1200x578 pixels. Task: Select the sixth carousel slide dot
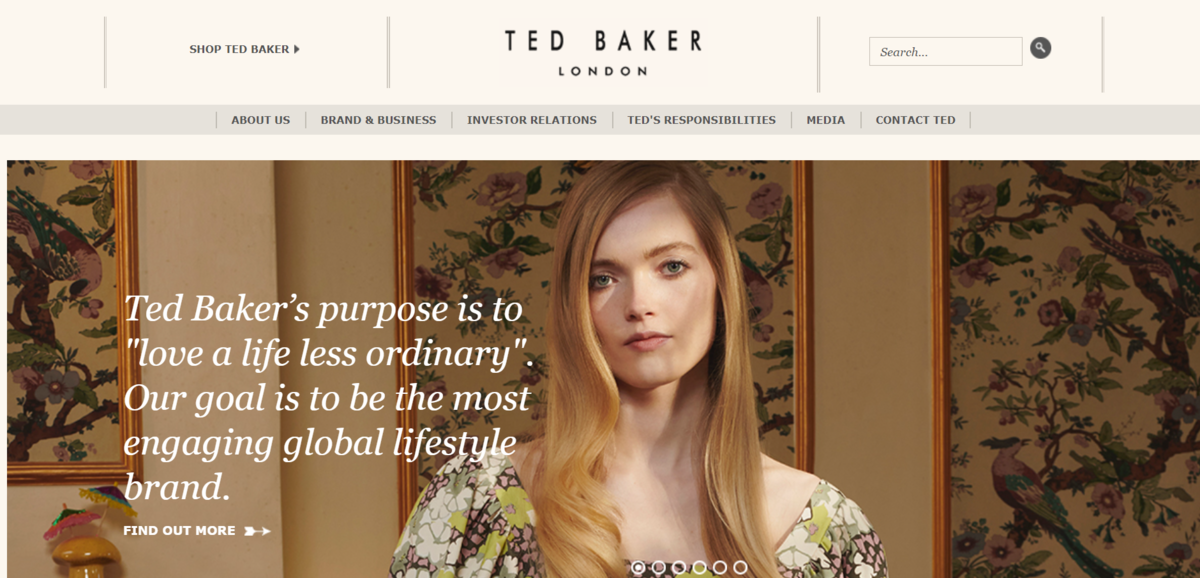pos(740,567)
